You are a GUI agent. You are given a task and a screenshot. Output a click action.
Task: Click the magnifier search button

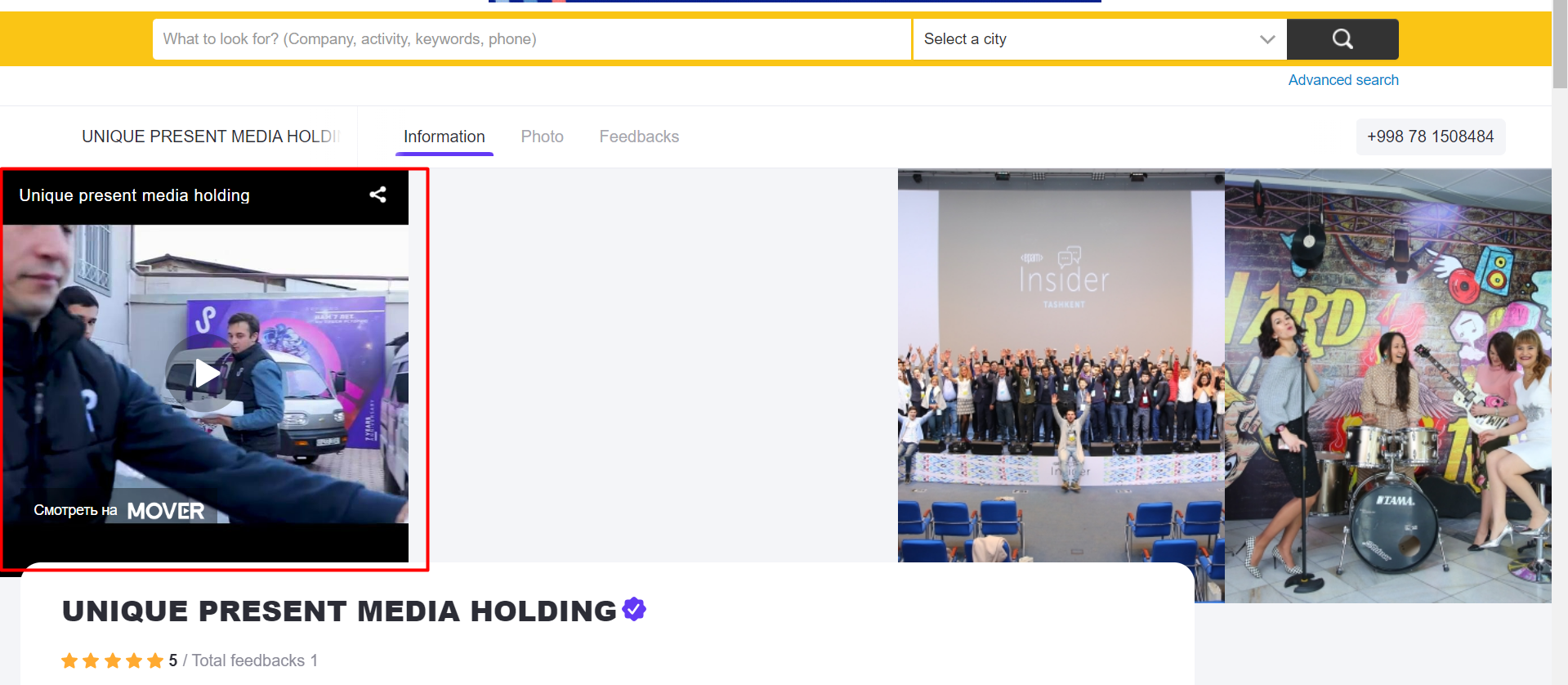[1342, 39]
